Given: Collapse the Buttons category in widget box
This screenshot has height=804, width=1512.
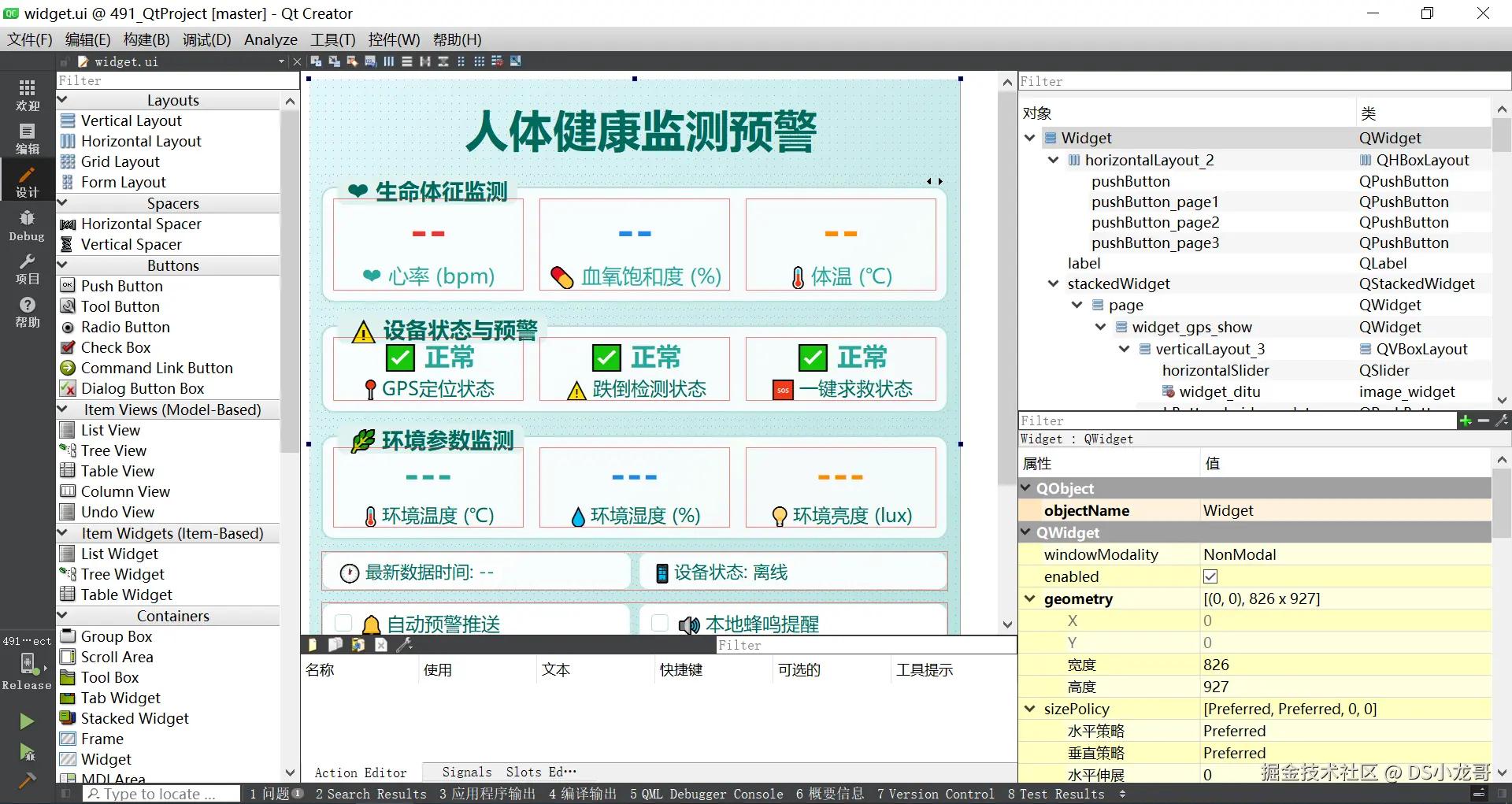Looking at the screenshot, I should [x=63, y=265].
